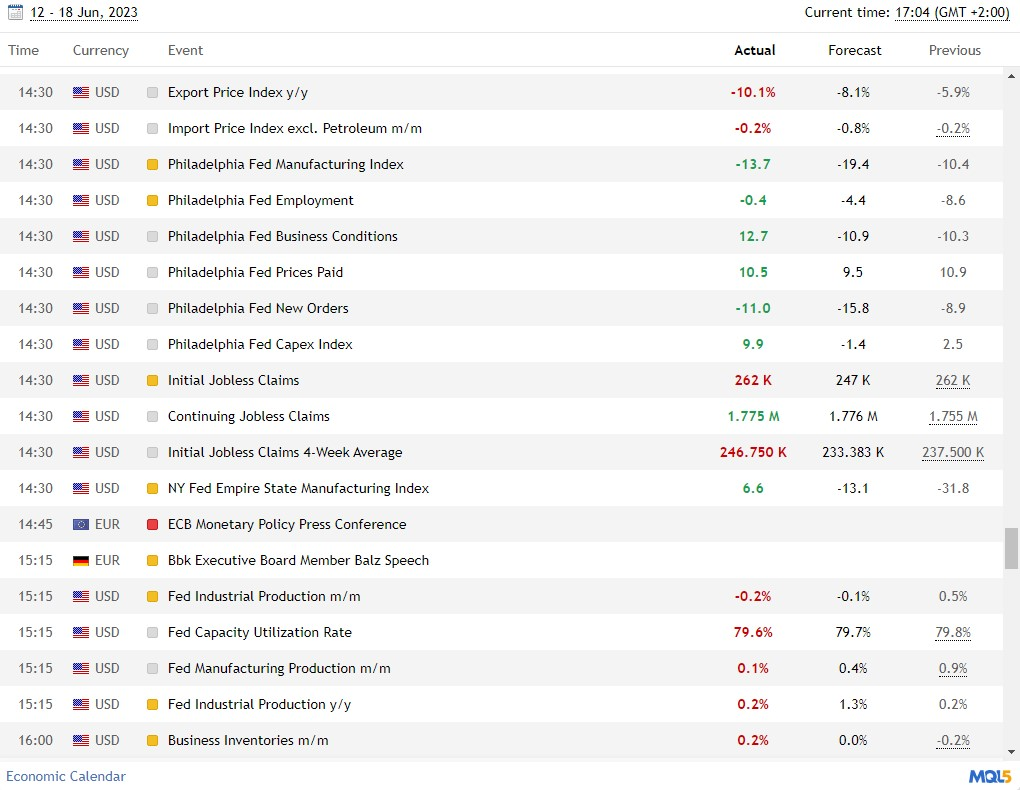This screenshot has height=790, width=1020.
Task: Open NY Fed Empire State Manufacturing Index event
Action: [298, 488]
